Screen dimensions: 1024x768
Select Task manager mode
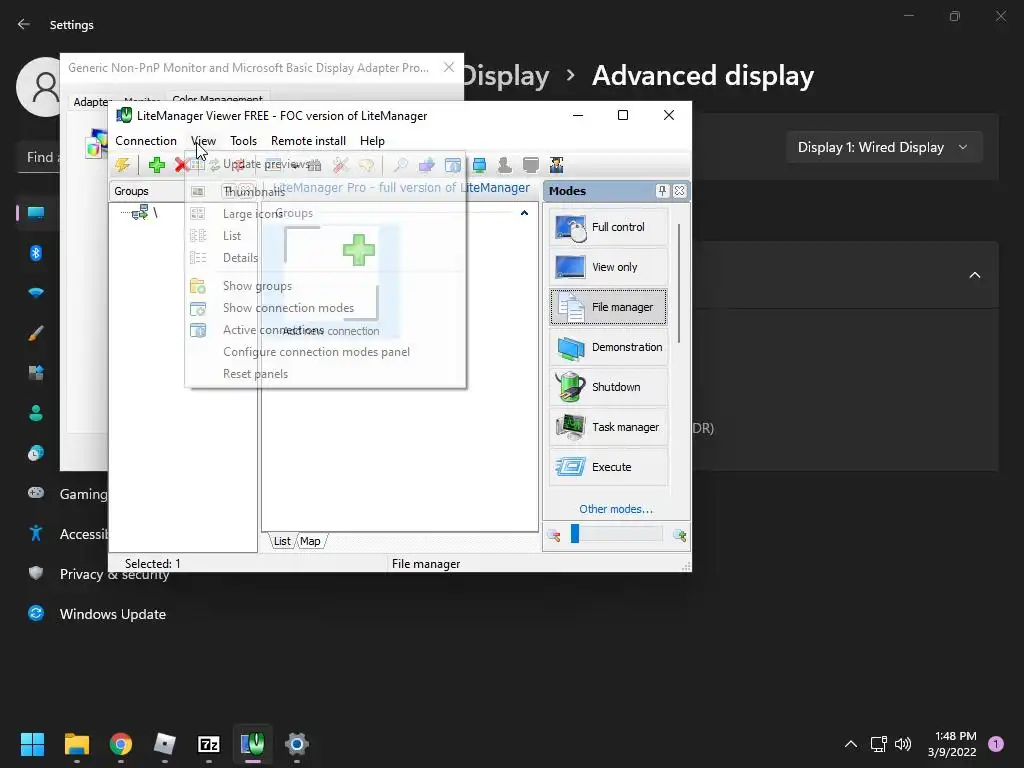[x=609, y=427]
